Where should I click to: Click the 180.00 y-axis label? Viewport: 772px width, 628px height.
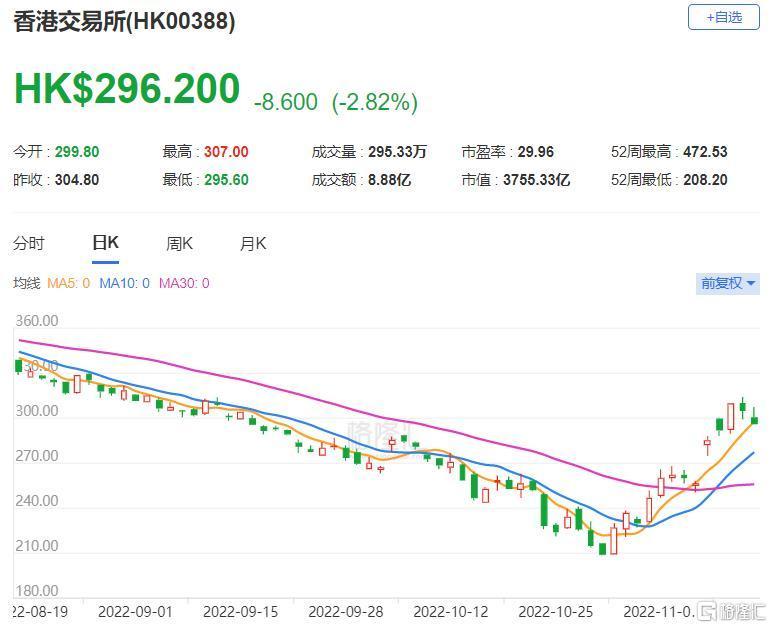[x=37, y=591]
